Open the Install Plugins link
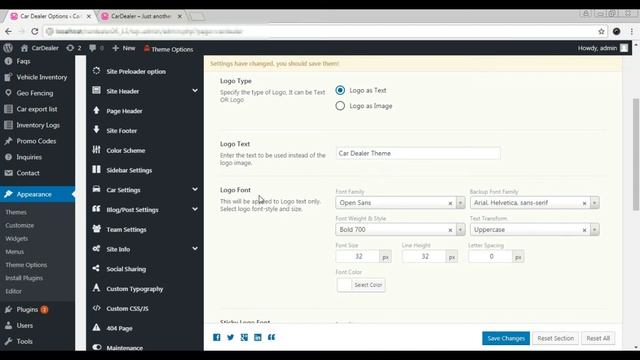640x360 pixels. (x=24, y=278)
